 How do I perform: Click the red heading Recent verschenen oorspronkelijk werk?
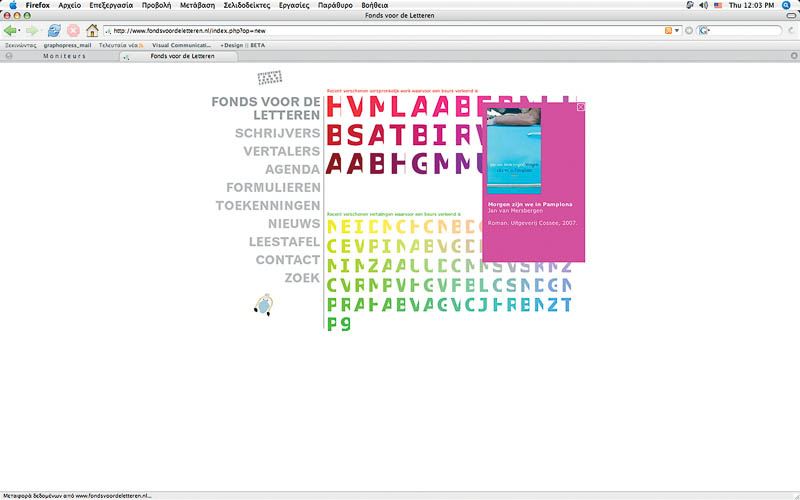click(x=403, y=91)
